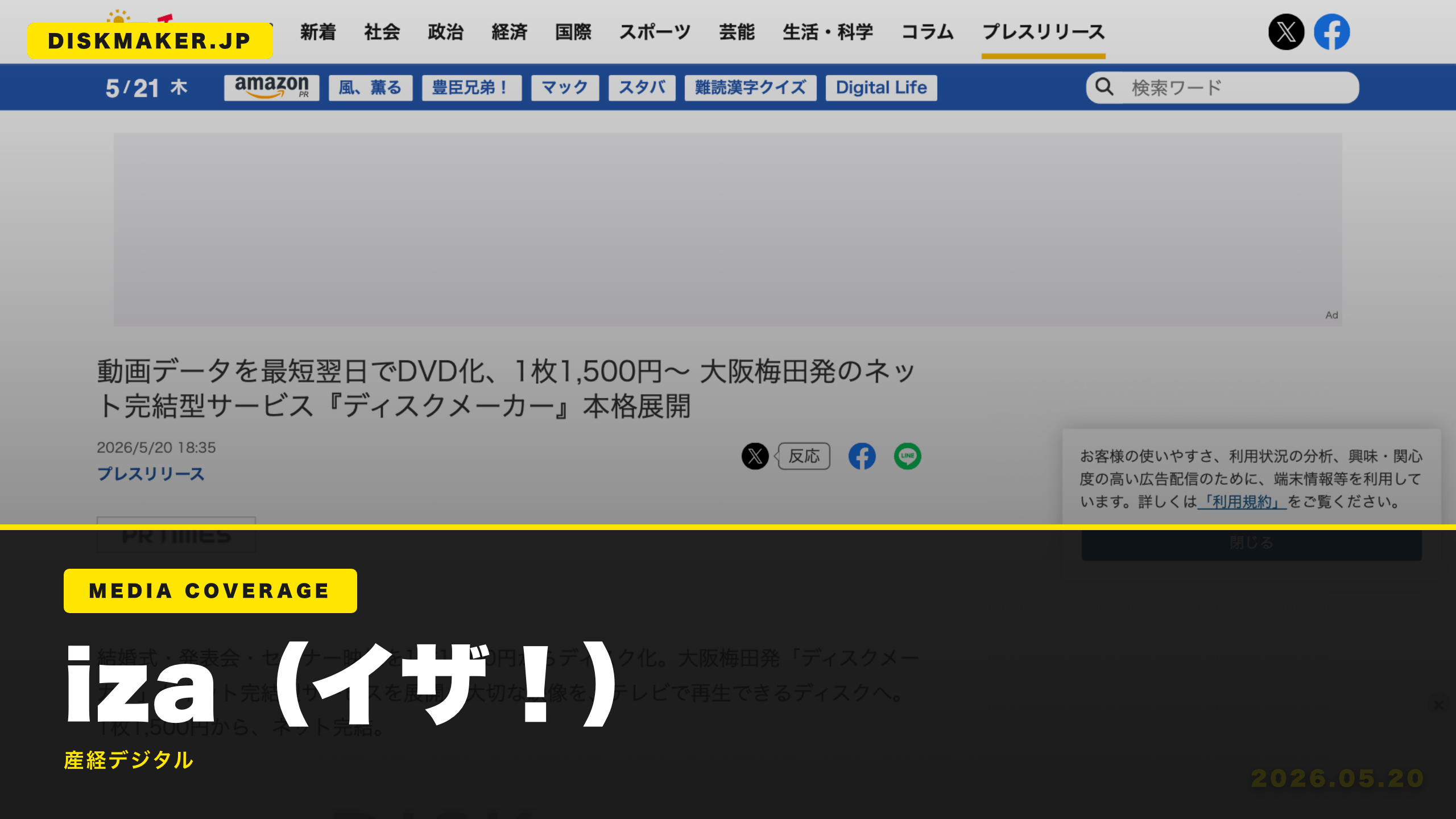The image size is (1456, 819).
Task: Click the マック topic tag
Action: [565, 88]
